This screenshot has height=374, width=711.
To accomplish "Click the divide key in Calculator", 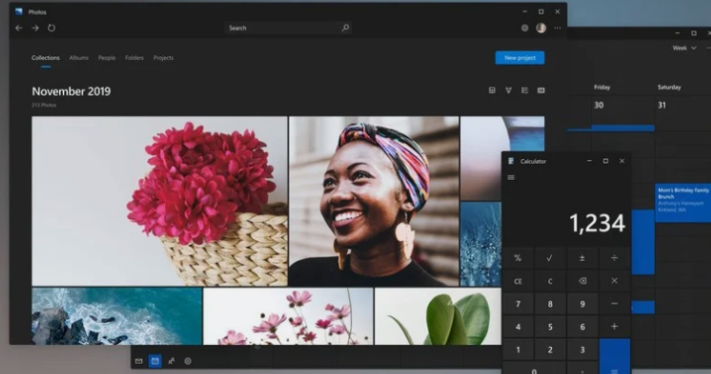I will click(x=614, y=258).
